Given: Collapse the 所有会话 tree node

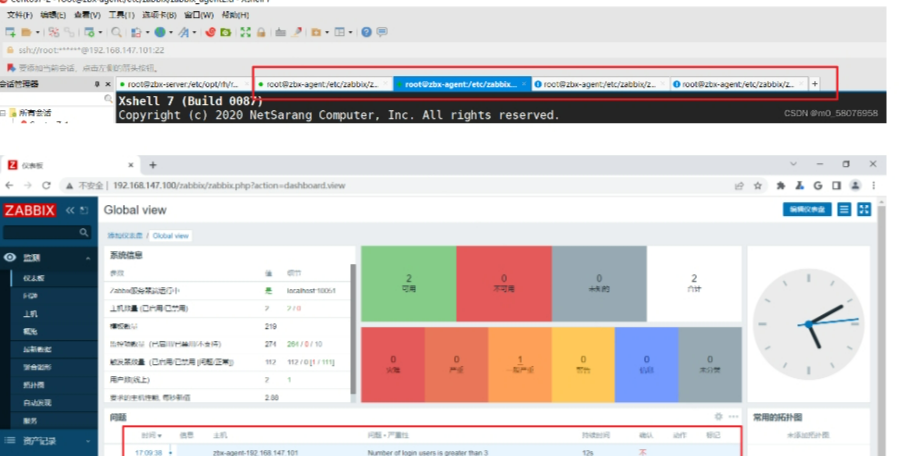Looking at the screenshot, I should 3,113.
